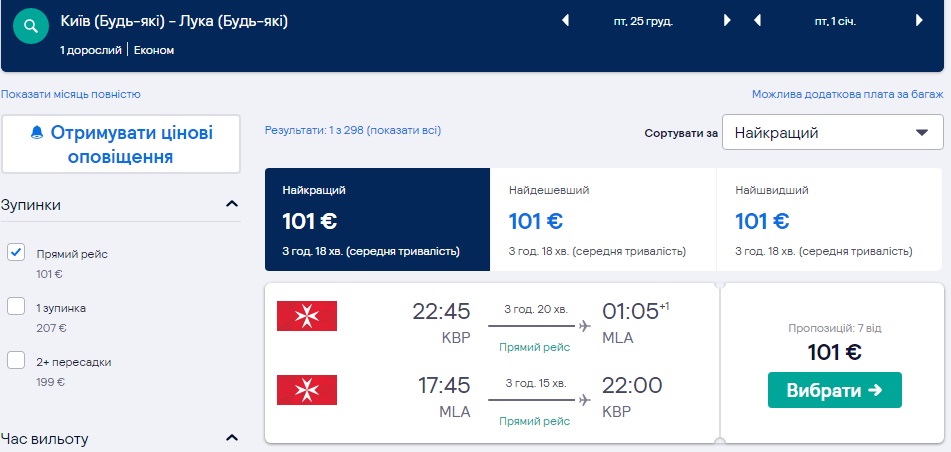Click the plane icon on outbound flight
This screenshot has width=951, height=452.
pos(585,325)
